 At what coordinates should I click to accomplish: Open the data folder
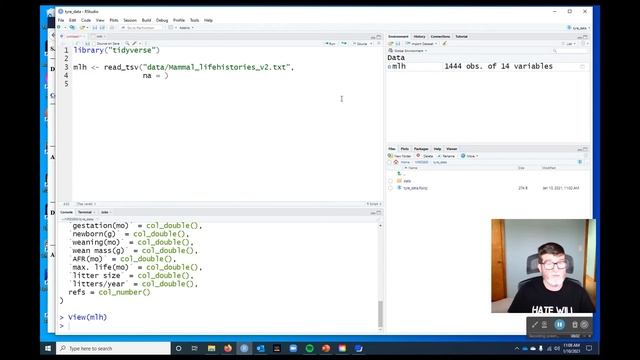click(407, 181)
